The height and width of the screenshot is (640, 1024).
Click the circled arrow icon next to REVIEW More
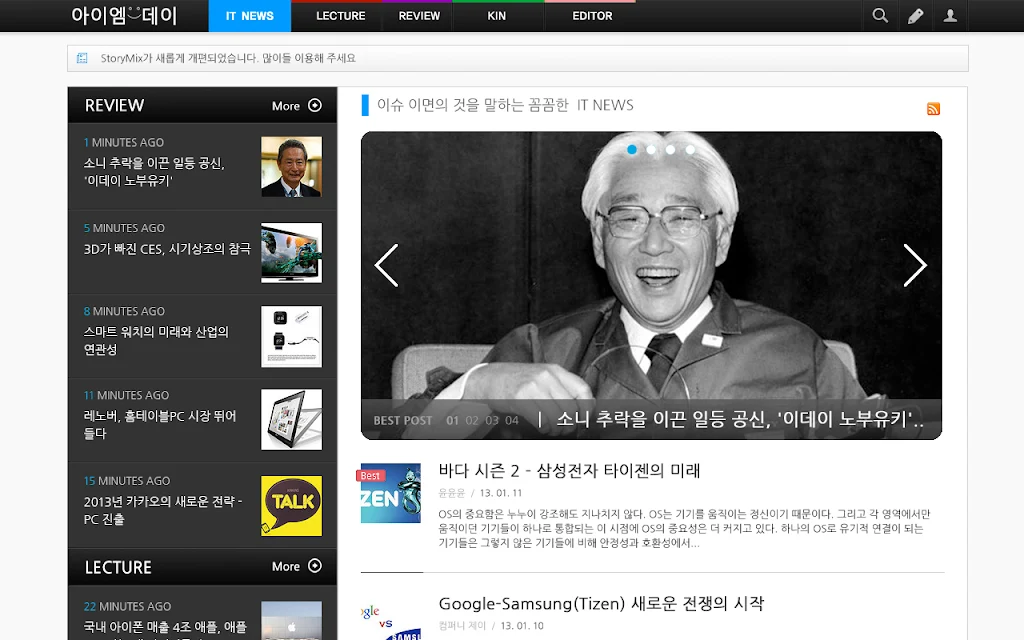point(315,105)
